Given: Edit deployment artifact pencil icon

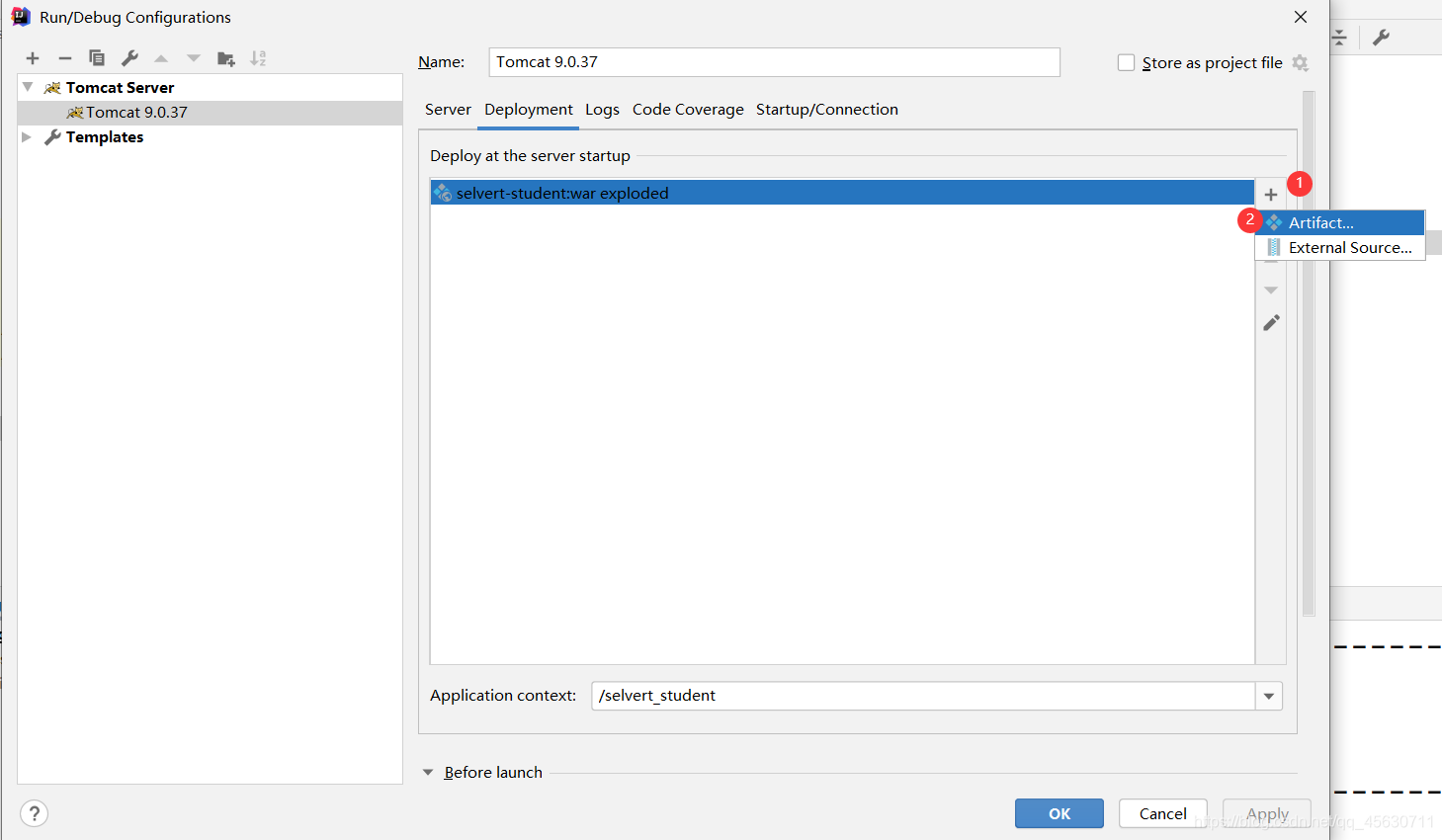Looking at the screenshot, I should pyautogui.click(x=1271, y=323).
